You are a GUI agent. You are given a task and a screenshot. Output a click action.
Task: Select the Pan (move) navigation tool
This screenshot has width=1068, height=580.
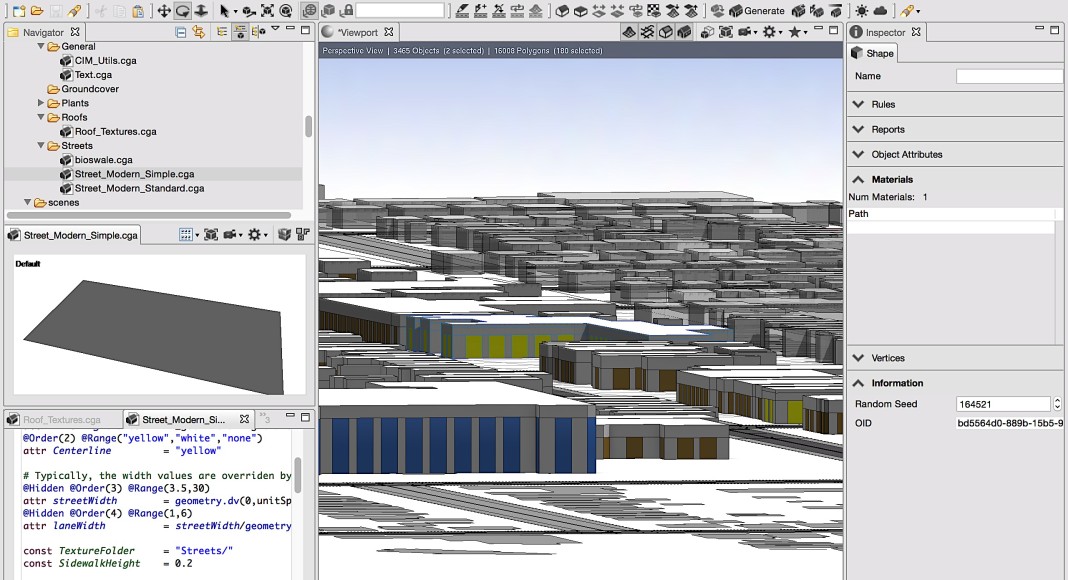tap(165, 10)
